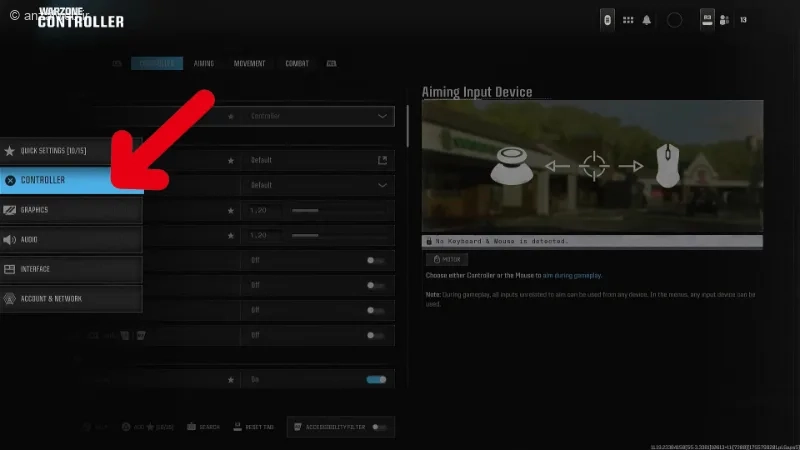Viewport: 800px width, 450px height.
Task: Follow the "aim during gameplay" link
Action: pos(571,276)
